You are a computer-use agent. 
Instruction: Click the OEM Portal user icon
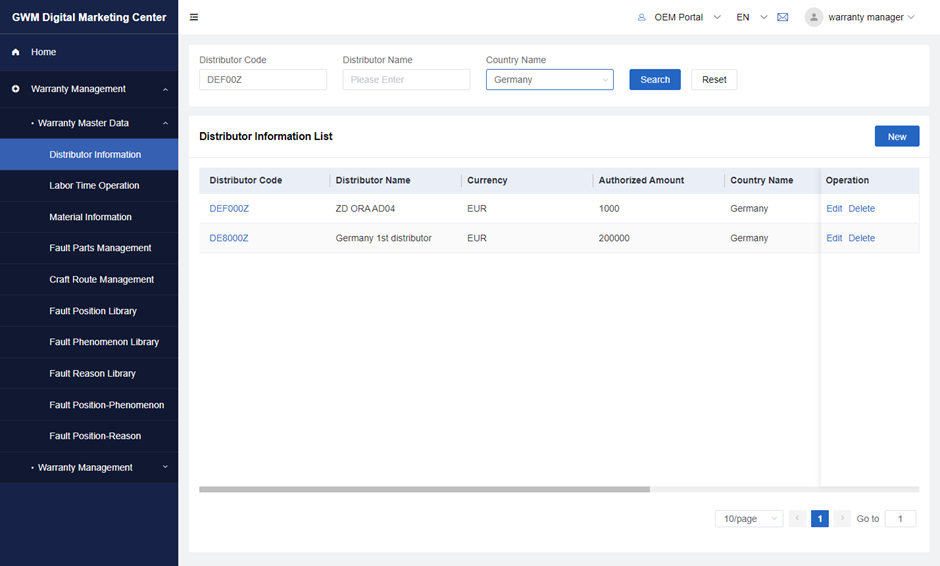click(641, 17)
